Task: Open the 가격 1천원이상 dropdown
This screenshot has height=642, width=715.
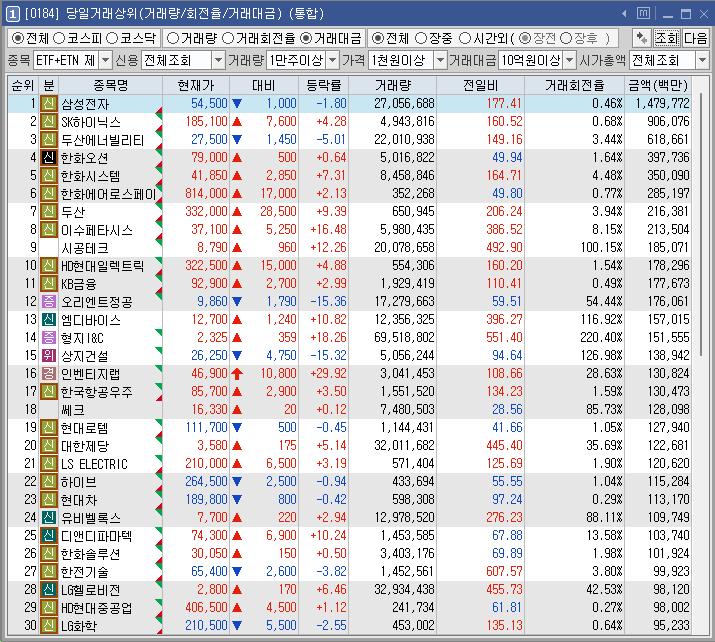Action: tap(440, 60)
